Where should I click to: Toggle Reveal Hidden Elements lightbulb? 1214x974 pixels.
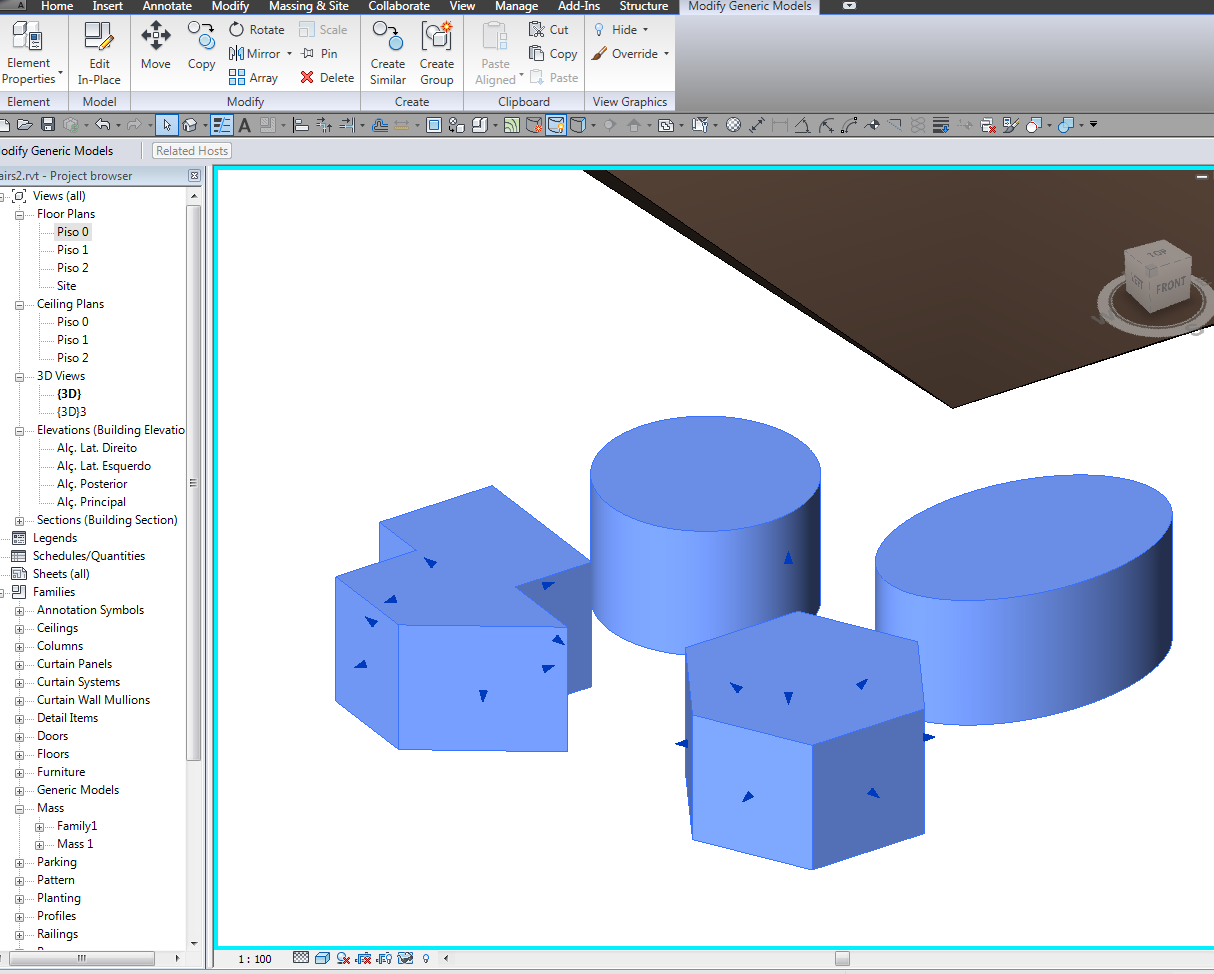[x=424, y=958]
